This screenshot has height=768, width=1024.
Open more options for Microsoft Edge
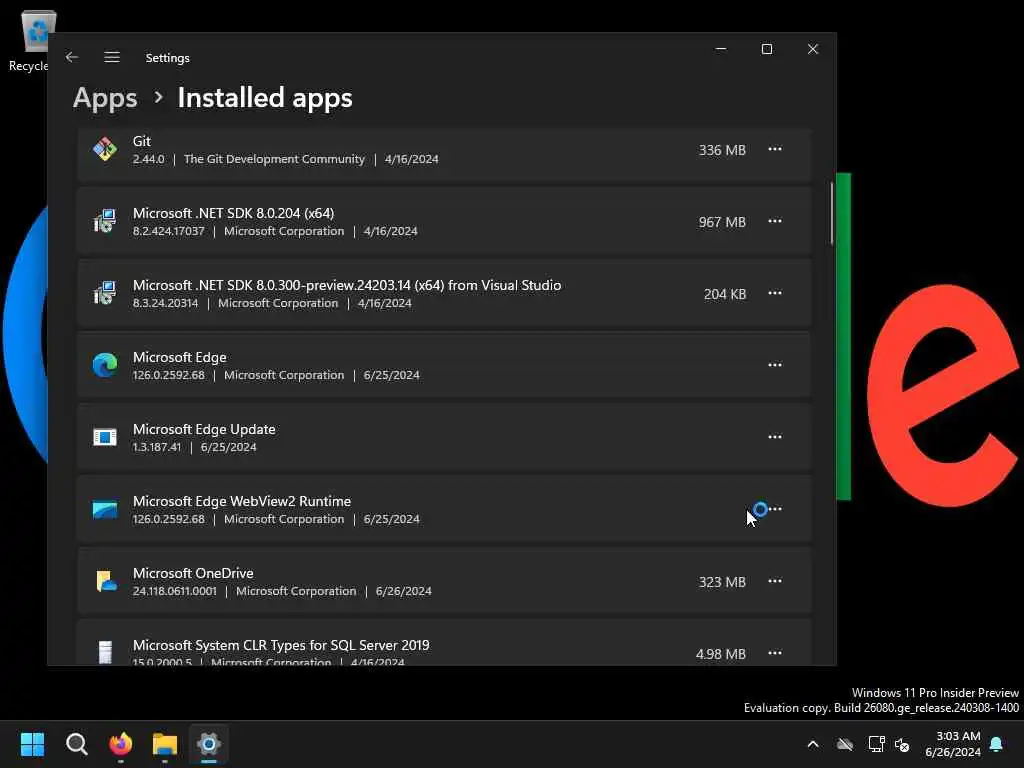coord(775,365)
